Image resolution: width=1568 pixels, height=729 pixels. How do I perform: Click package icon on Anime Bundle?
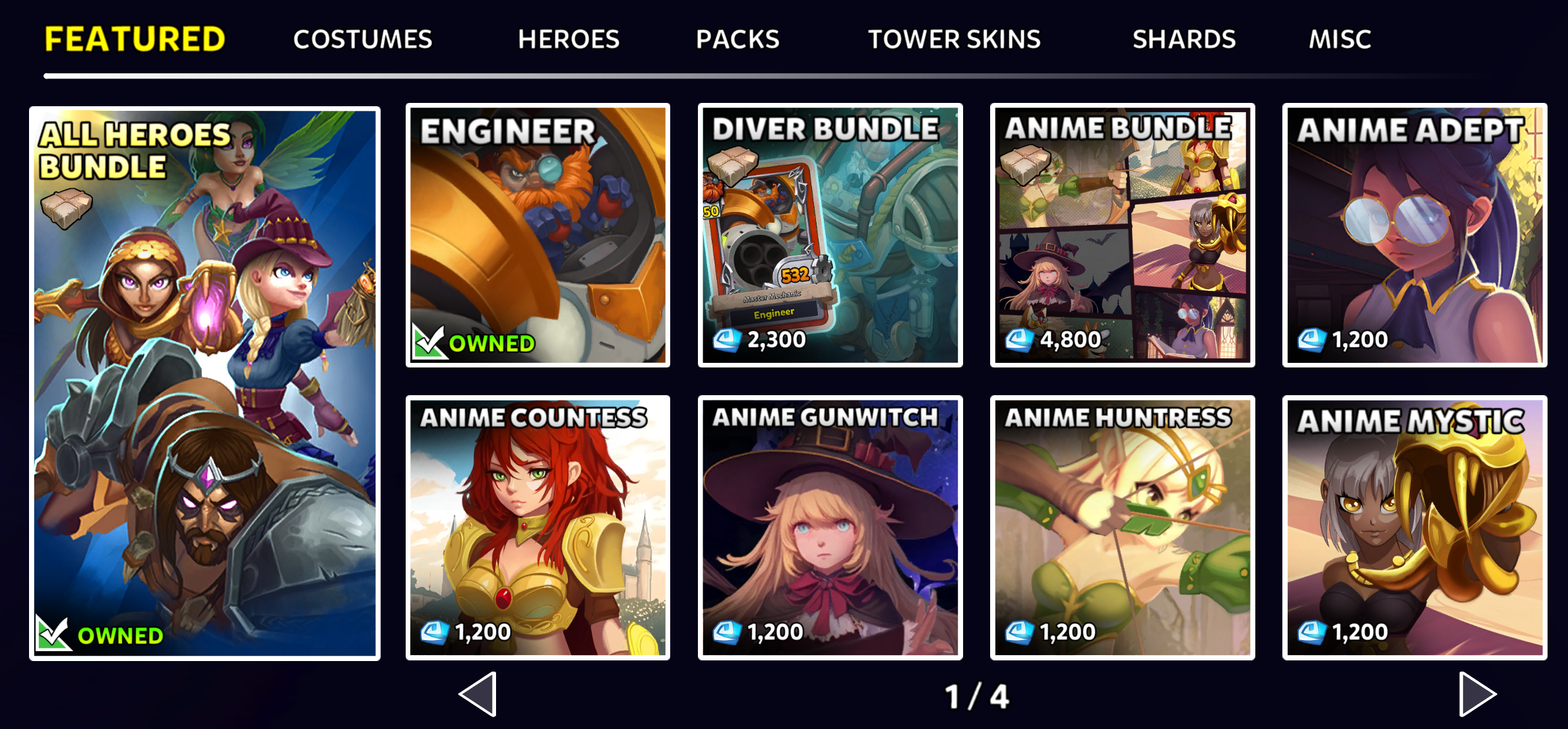coord(1025,164)
